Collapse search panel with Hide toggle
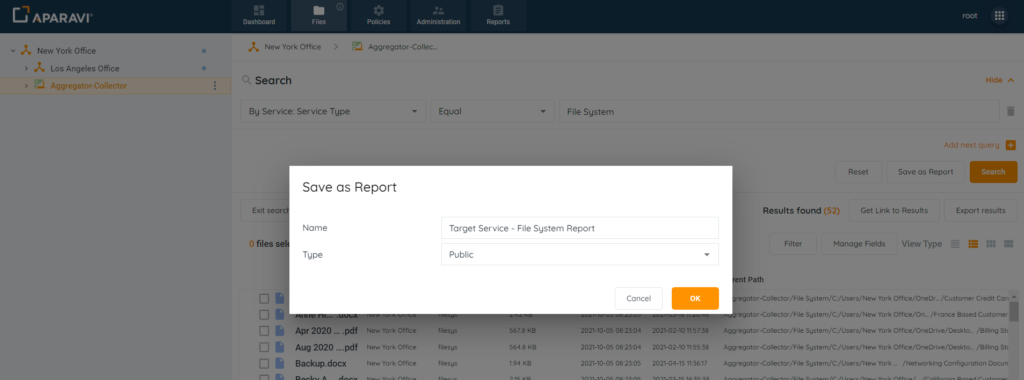 [x=1001, y=80]
